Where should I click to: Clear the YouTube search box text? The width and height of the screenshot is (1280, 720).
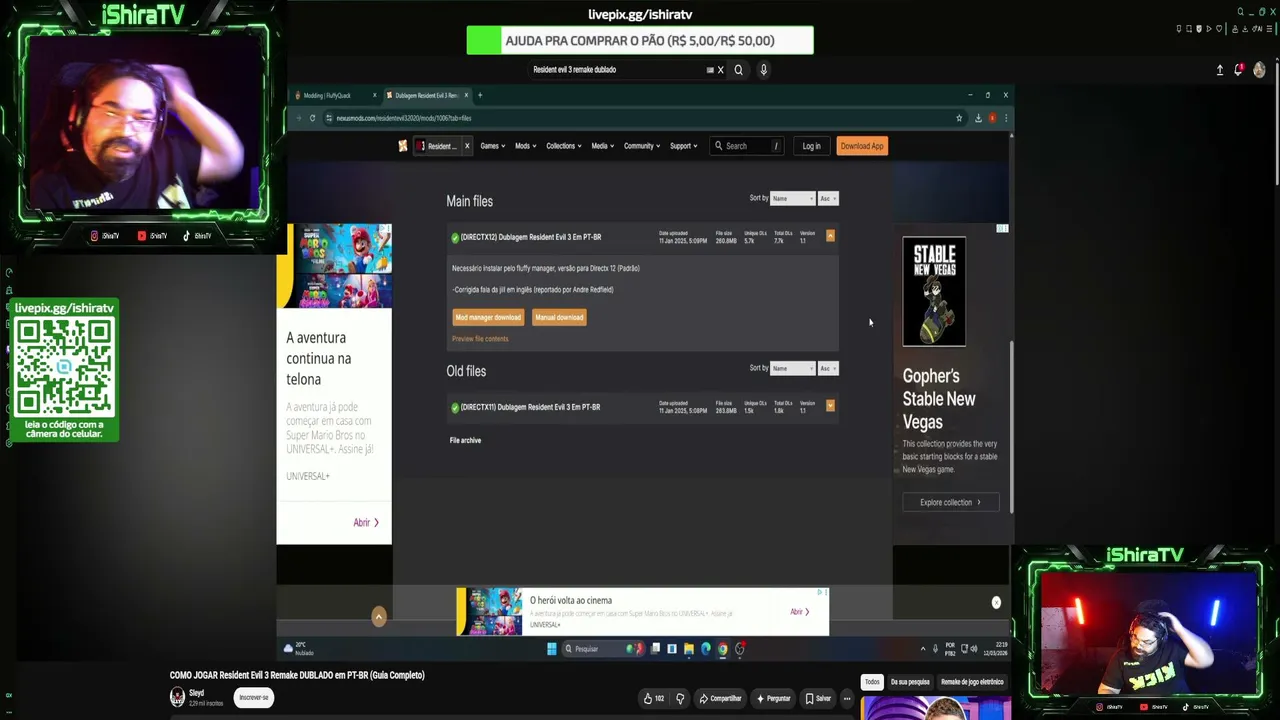pyautogui.click(x=720, y=70)
